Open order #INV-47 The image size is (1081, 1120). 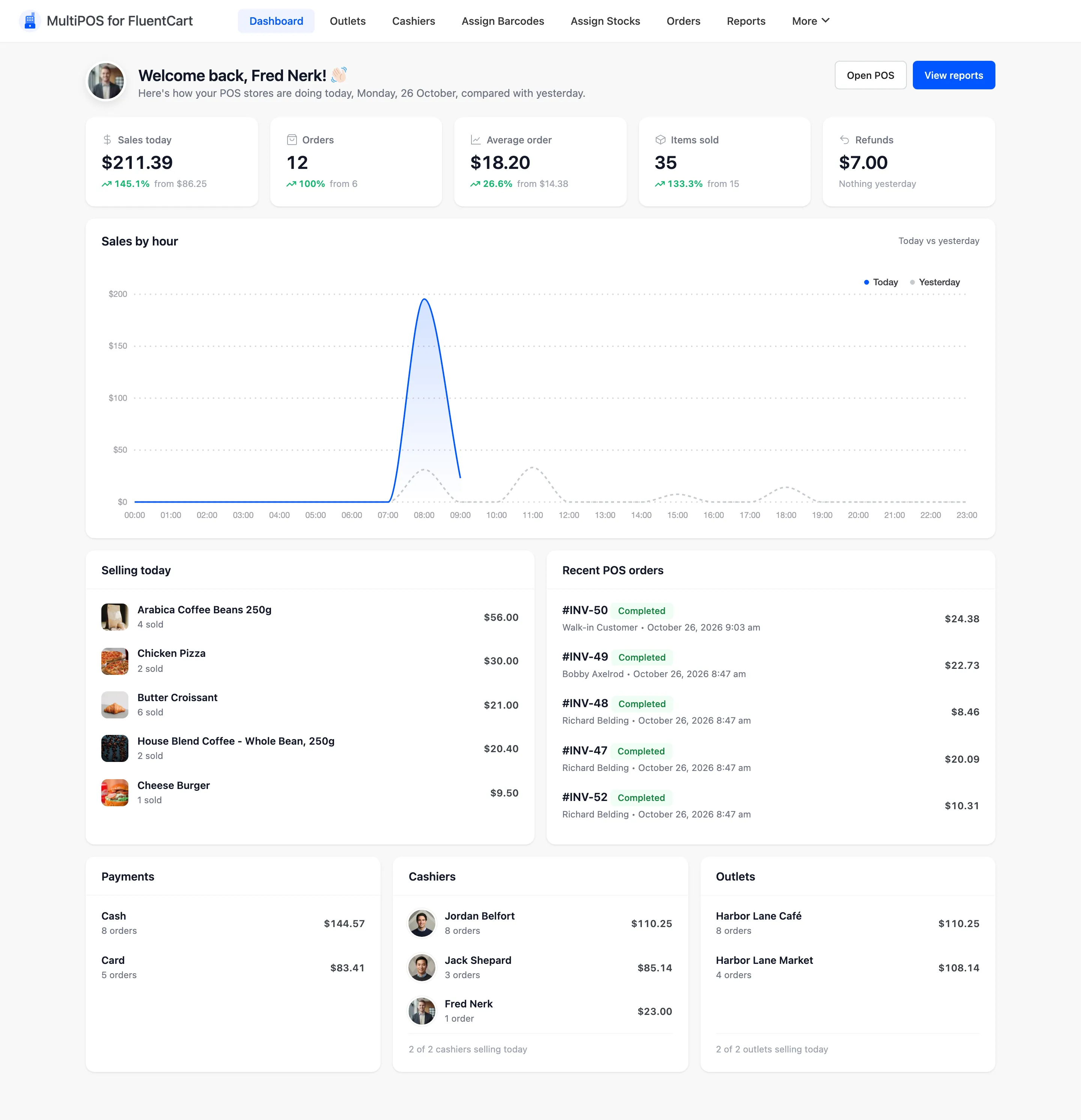coord(584,751)
